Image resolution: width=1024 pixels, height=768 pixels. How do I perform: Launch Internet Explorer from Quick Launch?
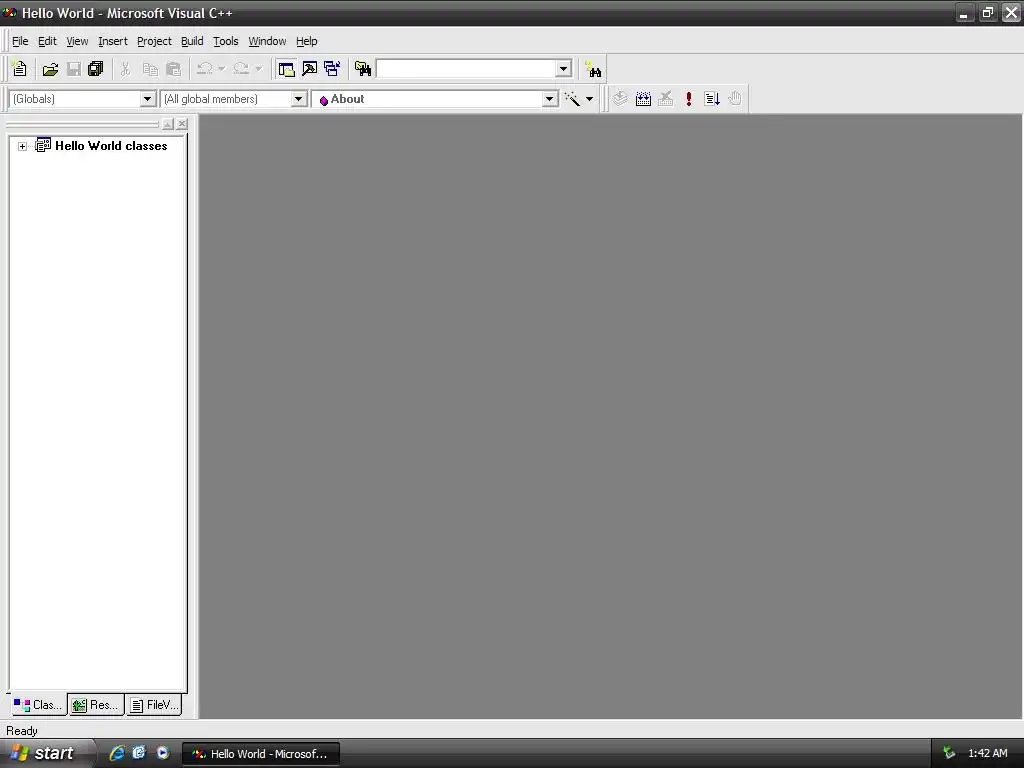(x=117, y=753)
